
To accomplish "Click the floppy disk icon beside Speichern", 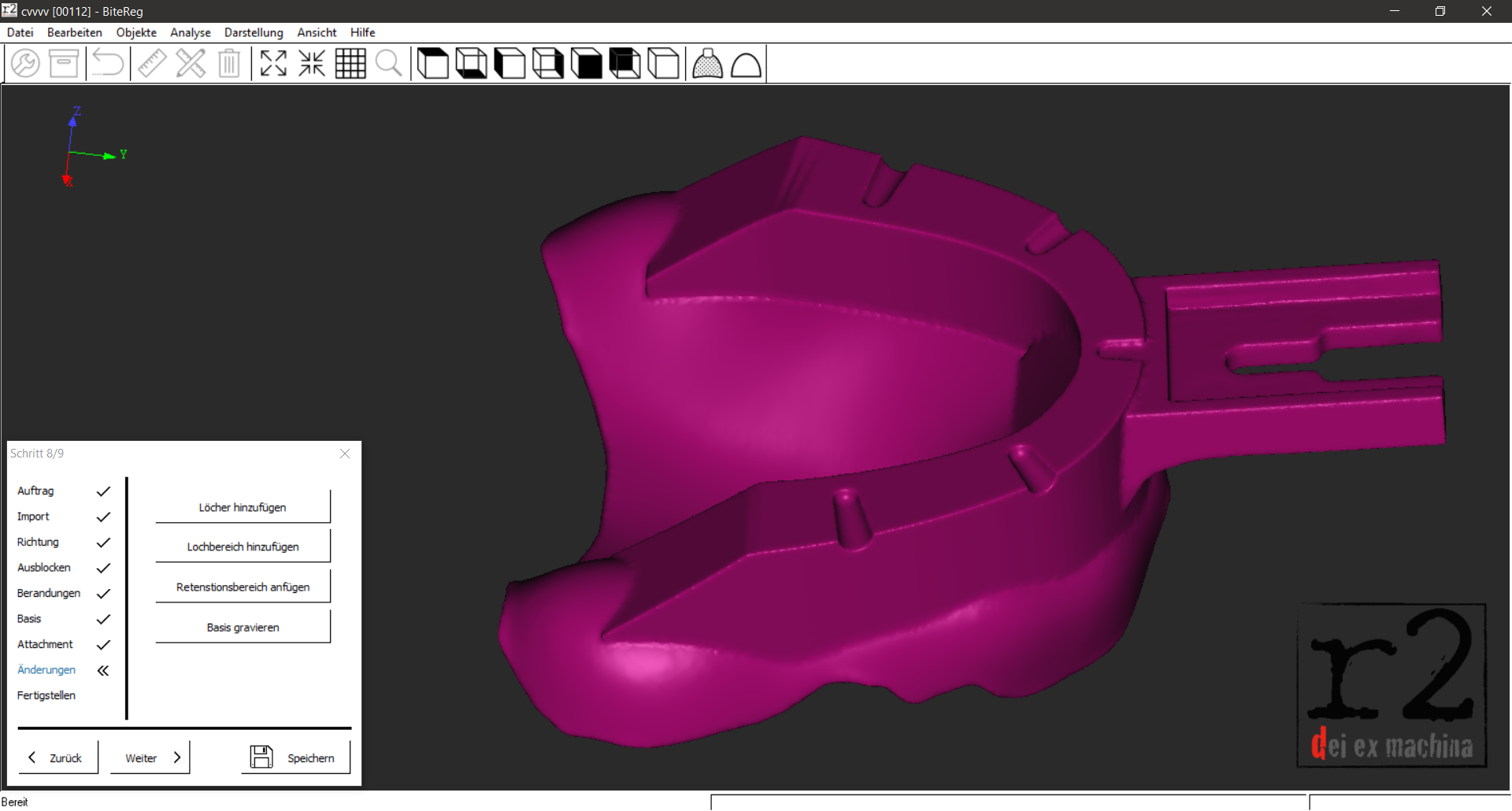I will (x=261, y=757).
